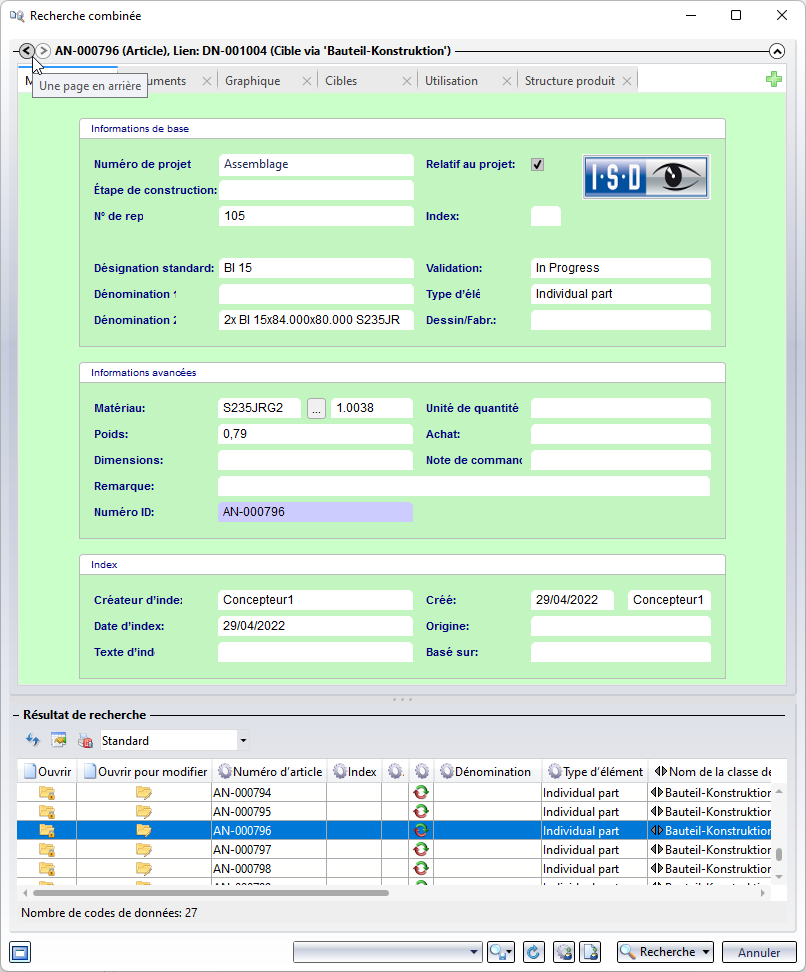Sort by Ouvrir pour modifier column header
This screenshot has width=806, height=972.
coord(145,772)
